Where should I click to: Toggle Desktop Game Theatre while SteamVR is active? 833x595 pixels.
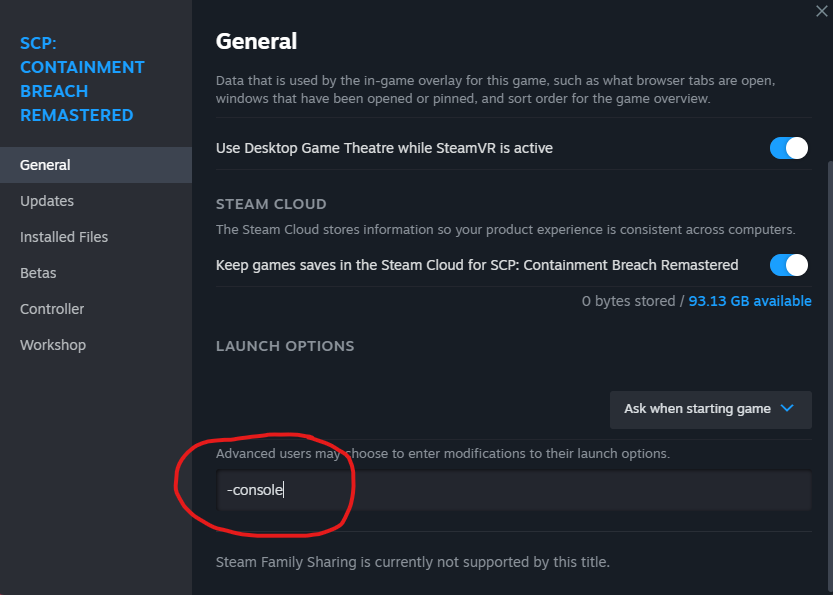[788, 148]
